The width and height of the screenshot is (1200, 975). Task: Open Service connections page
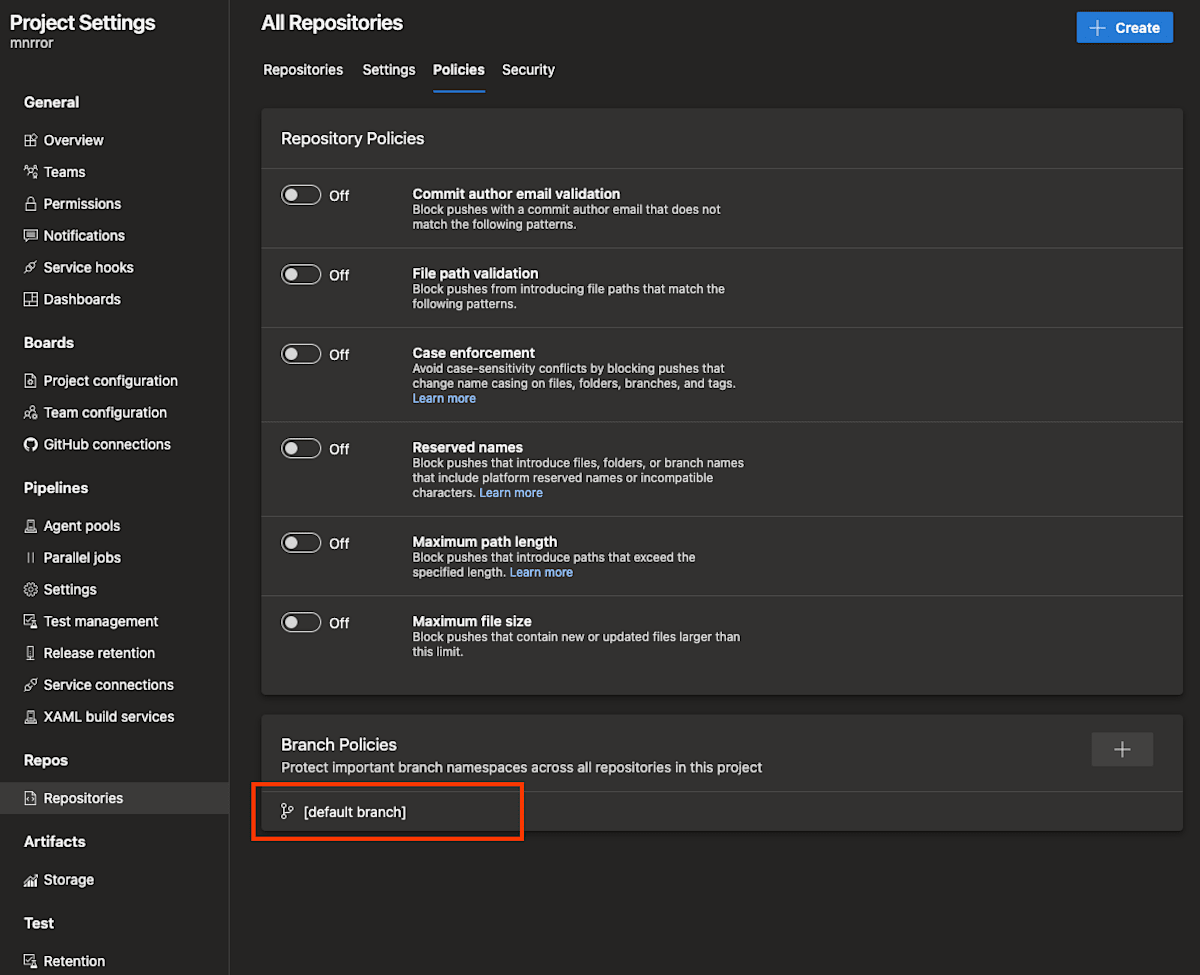[109, 685]
